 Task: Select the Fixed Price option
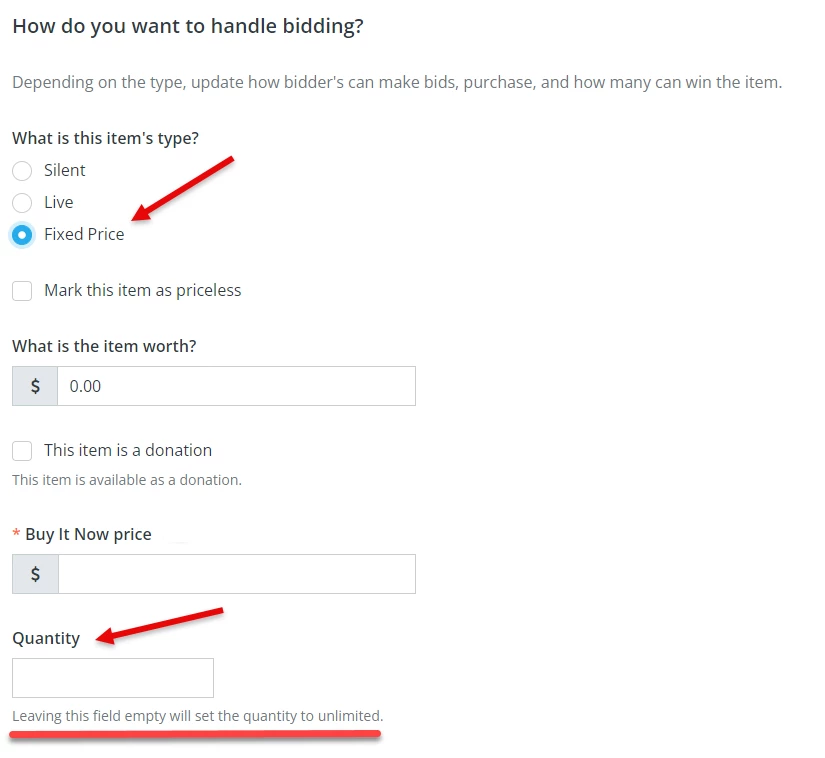pos(22,235)
